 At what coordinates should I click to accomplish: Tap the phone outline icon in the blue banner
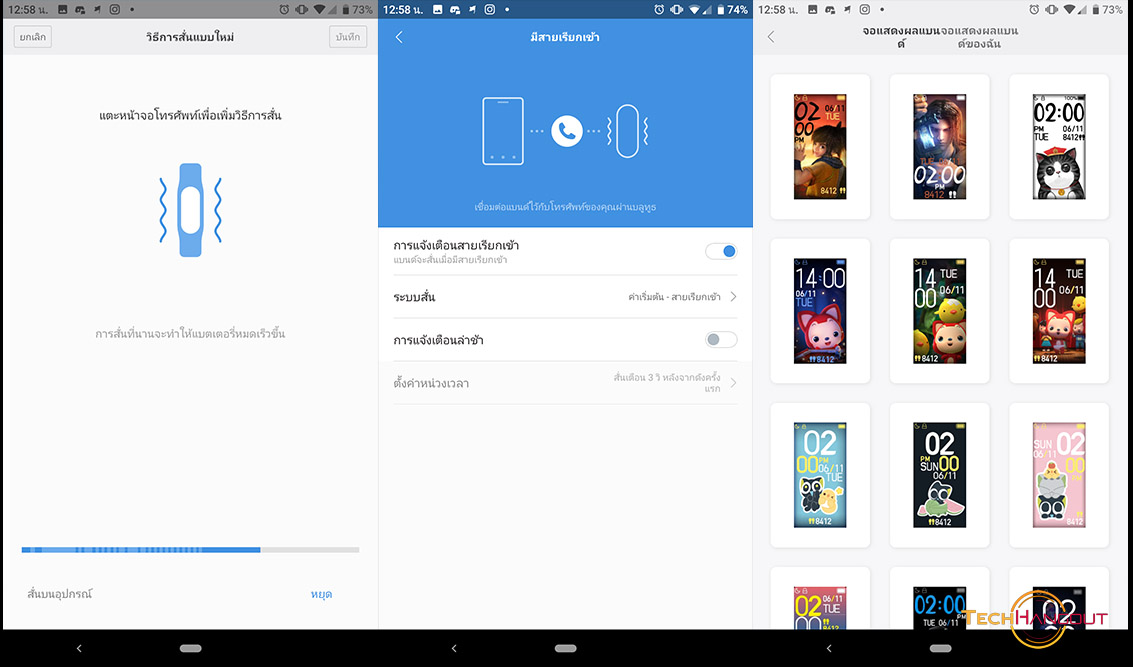tap(503, 131)
